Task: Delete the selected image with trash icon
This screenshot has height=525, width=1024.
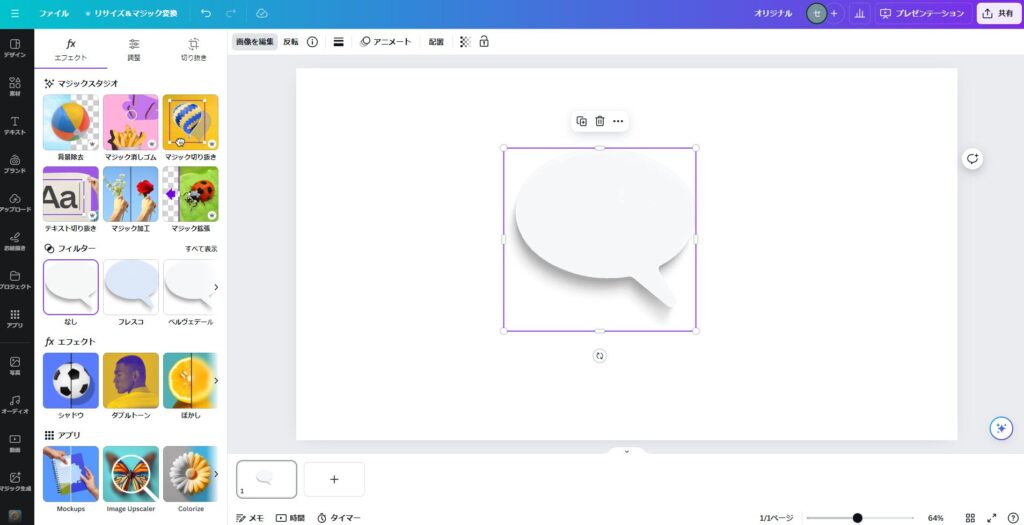Action: 600,121
